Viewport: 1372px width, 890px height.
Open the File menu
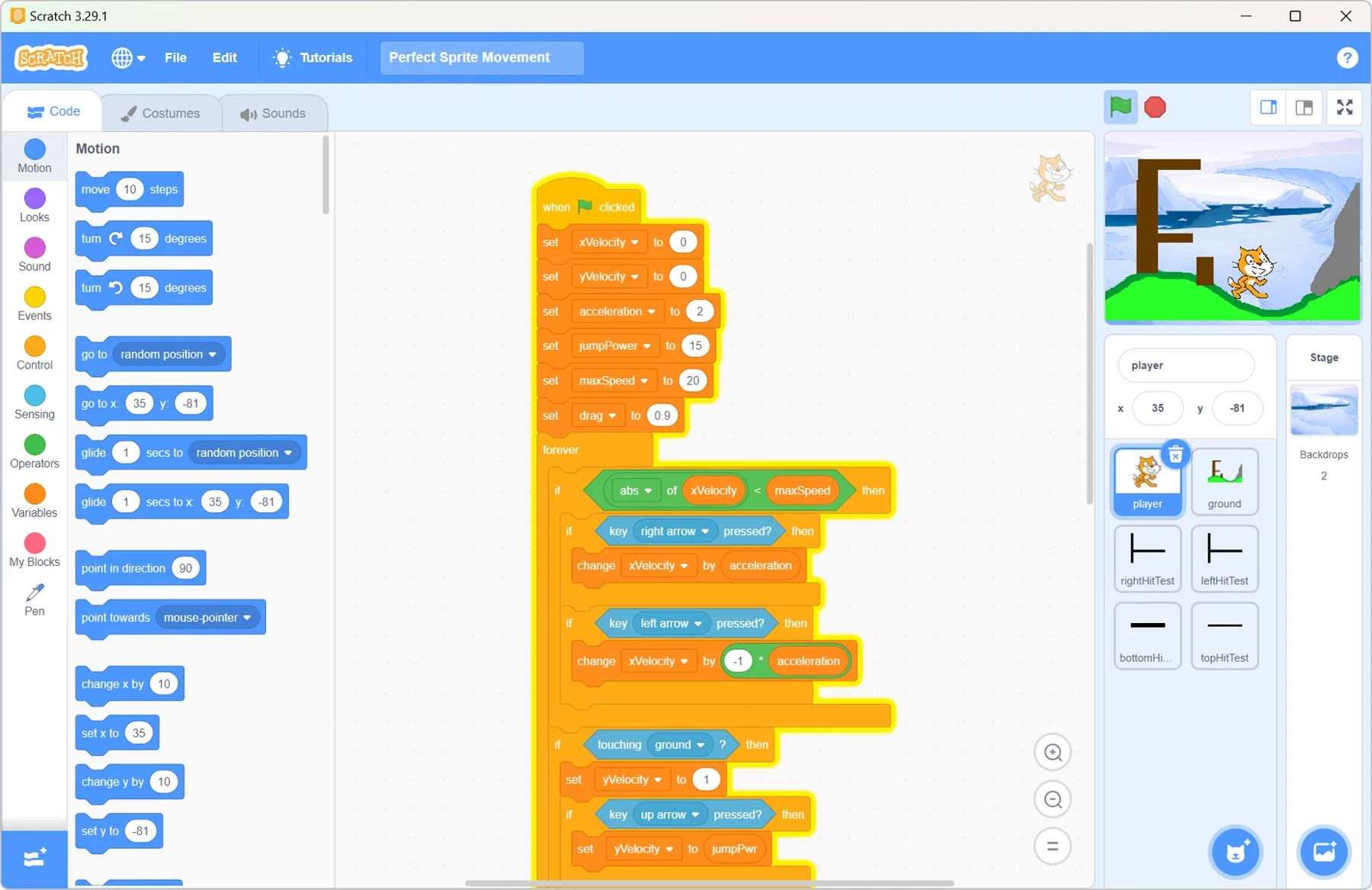pyautogui.click(x=175, y=58)
